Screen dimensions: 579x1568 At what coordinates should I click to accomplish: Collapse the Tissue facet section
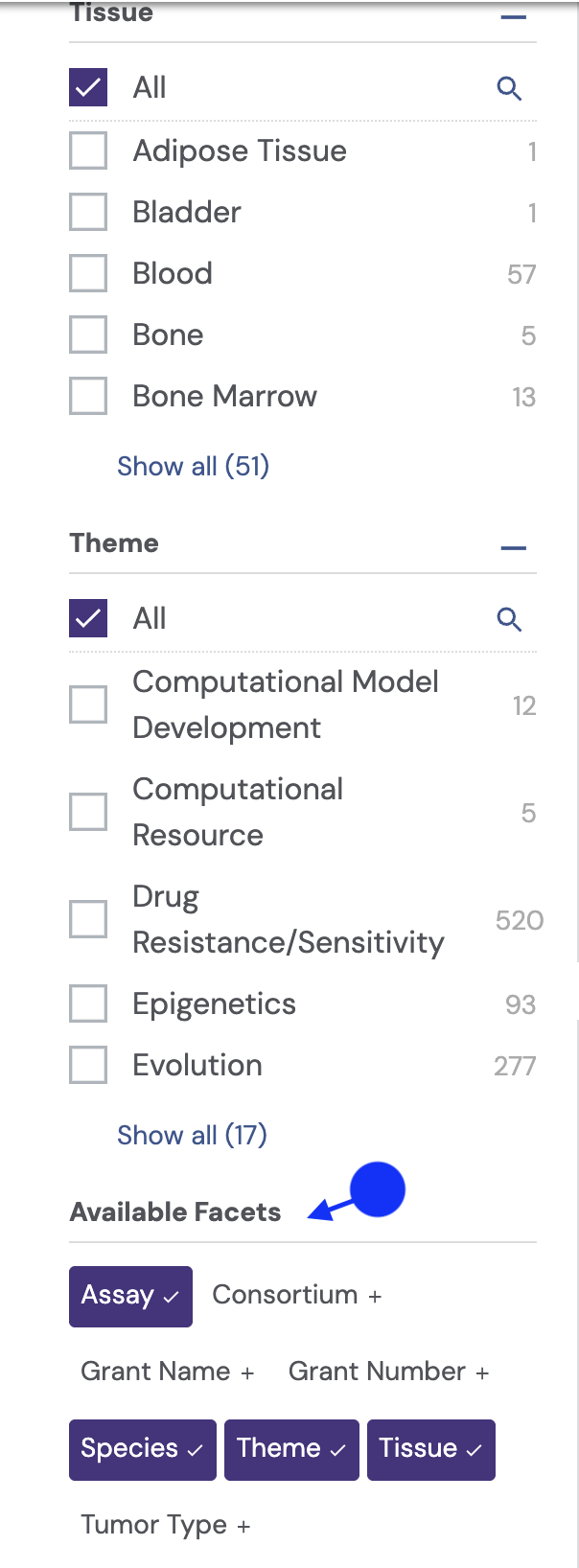click(514, 16)
